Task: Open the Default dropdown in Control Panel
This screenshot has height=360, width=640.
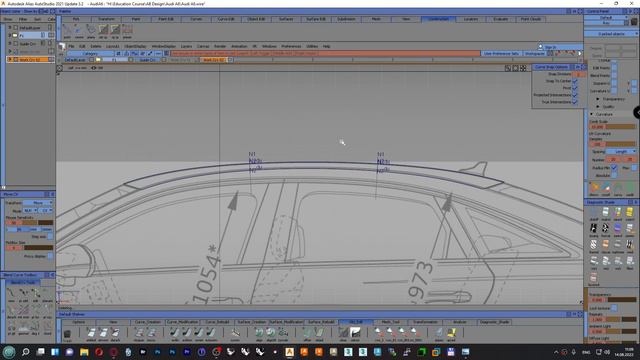Action: coord(606,18)
